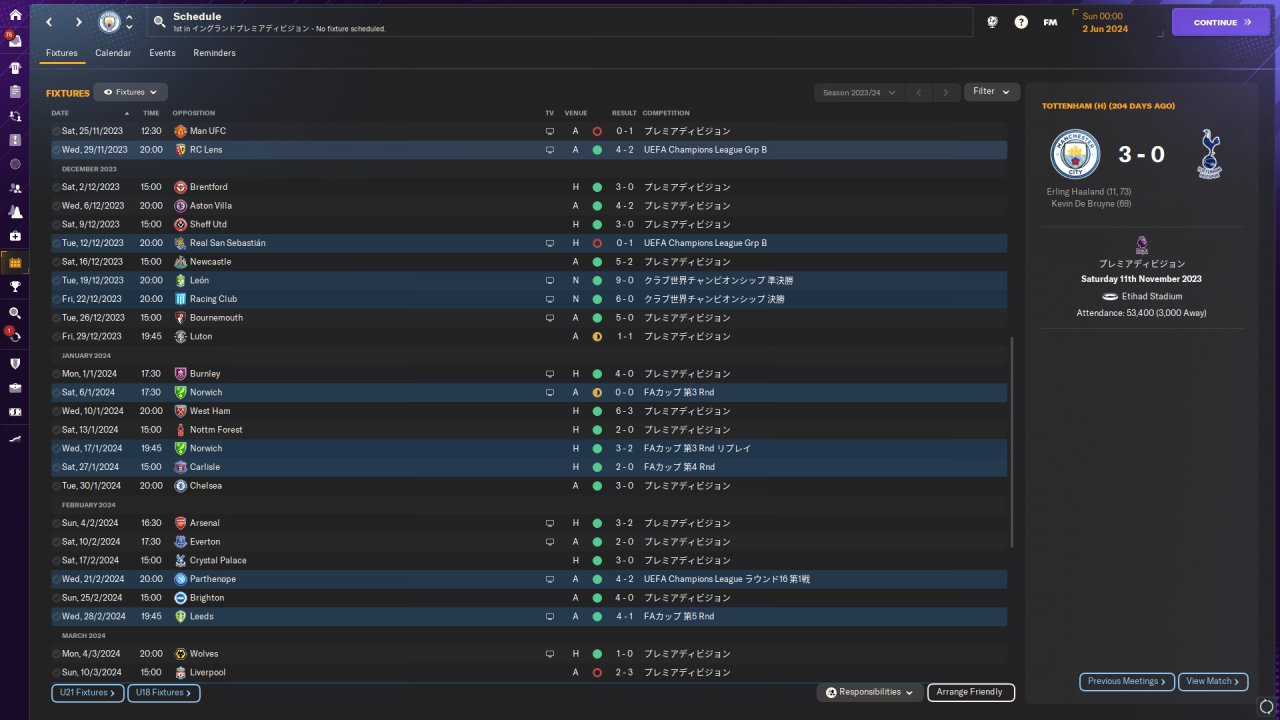Sort by the OPPOSITION column header
The width and height of the screenshot is (1280, 720).
(x=194, y=113)
